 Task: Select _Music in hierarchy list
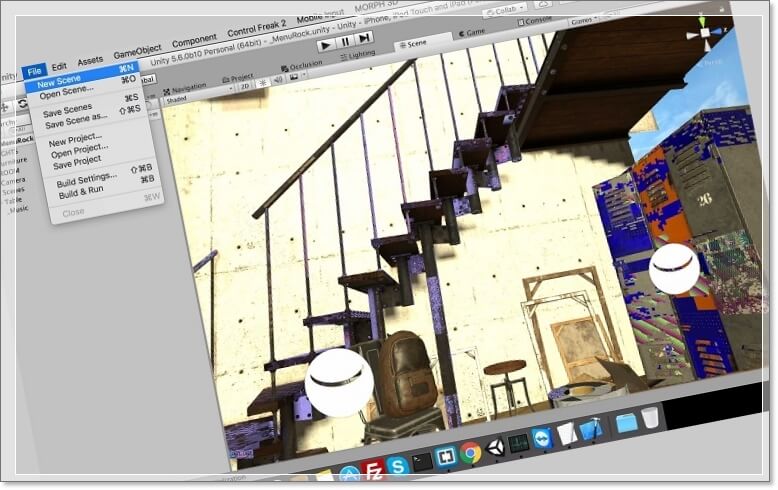point(18,209)
